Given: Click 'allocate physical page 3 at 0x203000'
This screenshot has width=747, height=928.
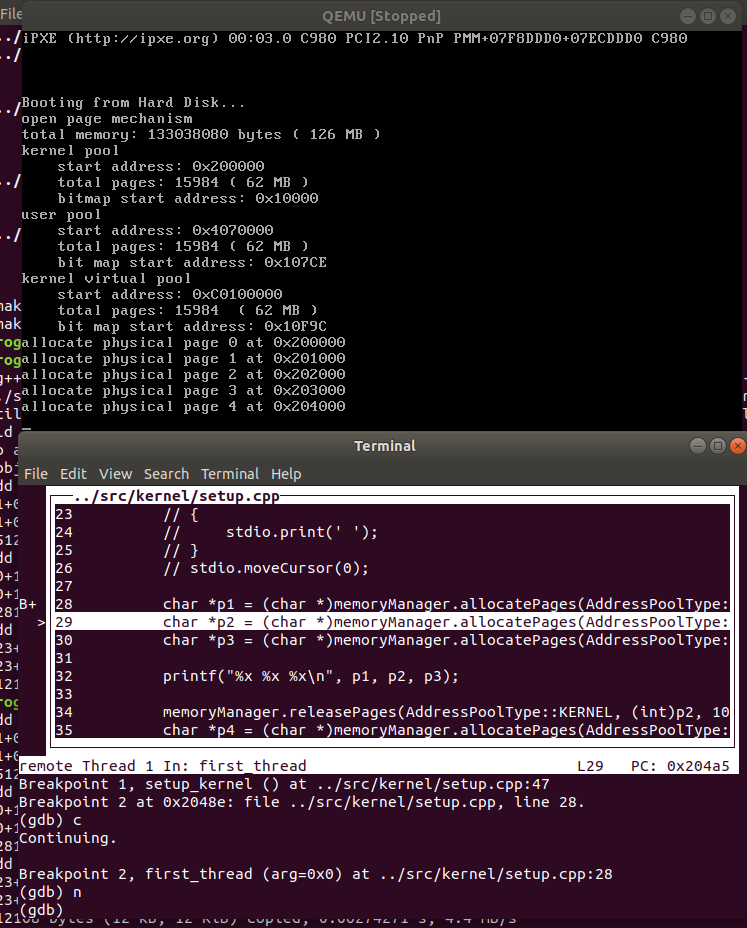Looking at the screenshot, I should pyautogui.click(x=183, y=390).
